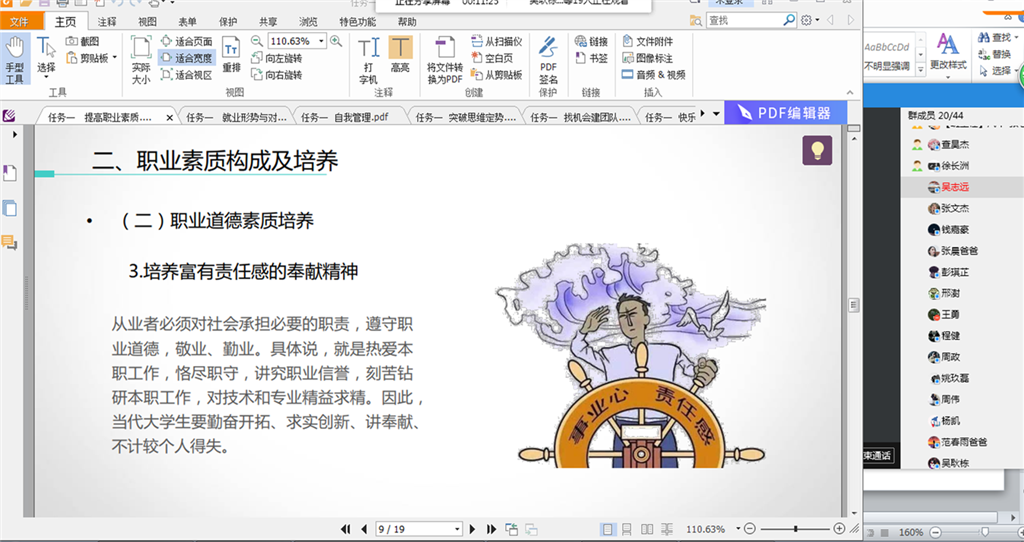Insert File Attachment (文件附件)
The width and height of the screenshot is (1024, 542).
647,41
